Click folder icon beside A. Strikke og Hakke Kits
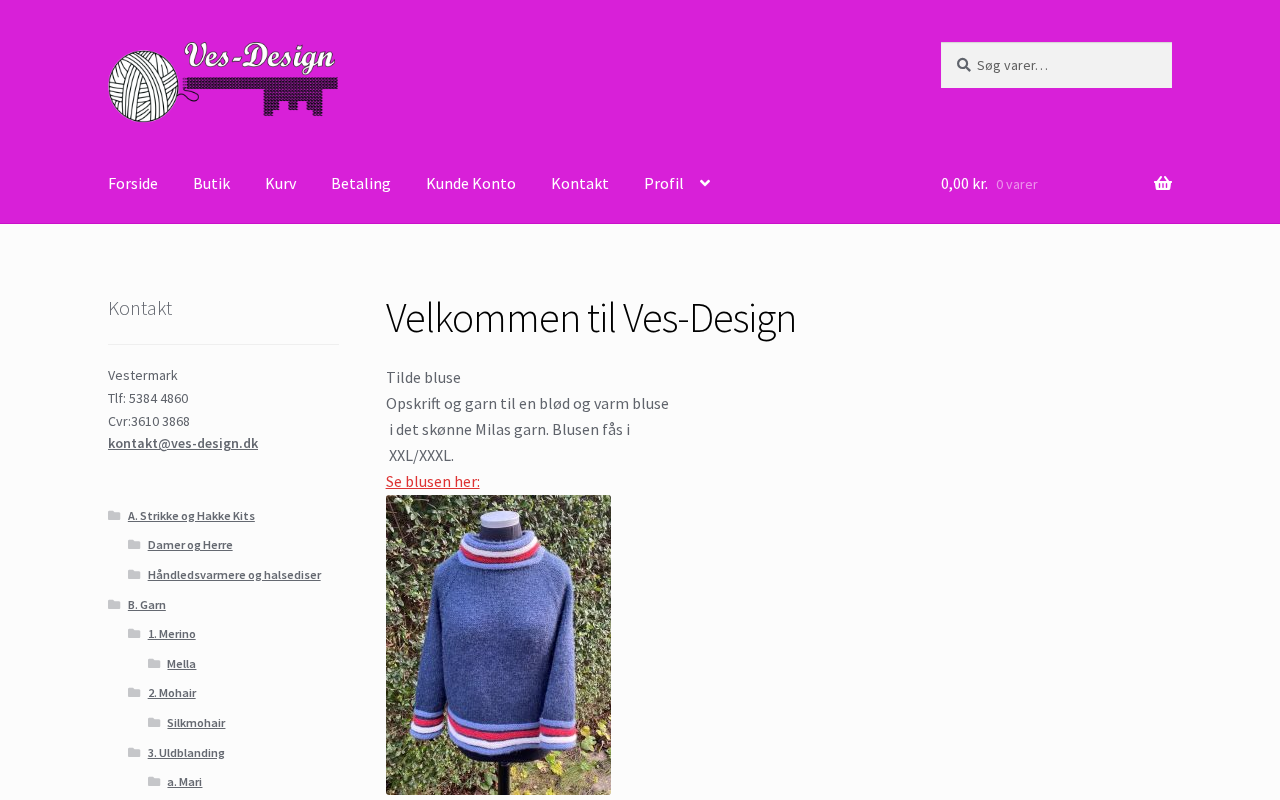Image resolution: width=1280 pixels, height=800 pixels. point(114,515)
